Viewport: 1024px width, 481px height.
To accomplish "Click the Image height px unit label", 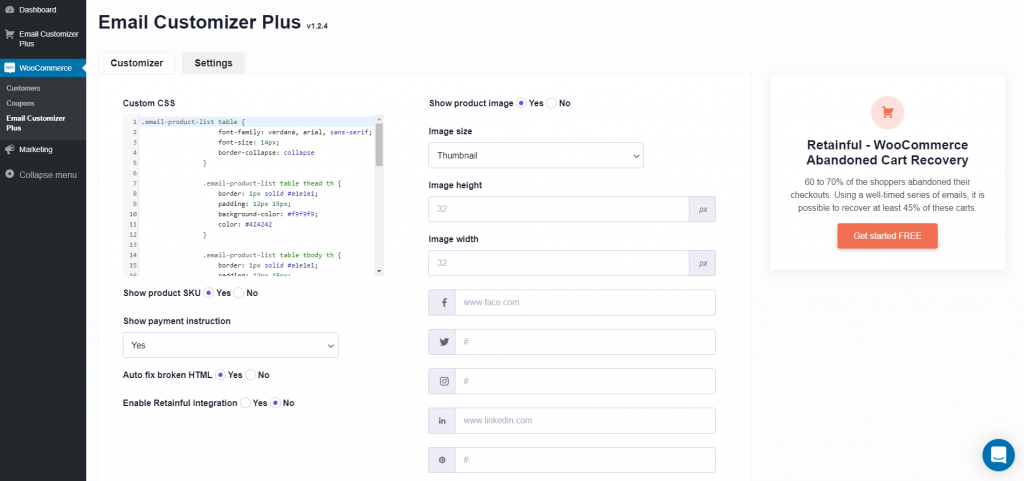I will click(x=703, y=209).
